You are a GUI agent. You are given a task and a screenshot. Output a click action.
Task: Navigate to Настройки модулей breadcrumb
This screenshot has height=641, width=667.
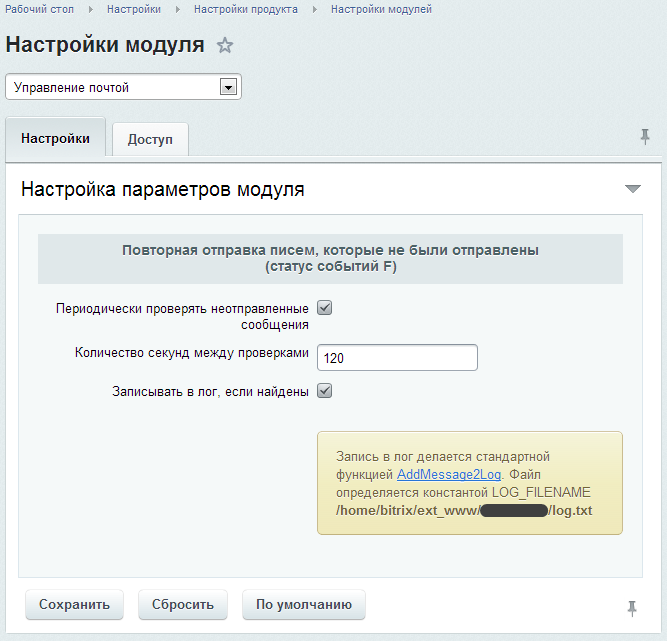pyautogui.click(x=381, y=9)
